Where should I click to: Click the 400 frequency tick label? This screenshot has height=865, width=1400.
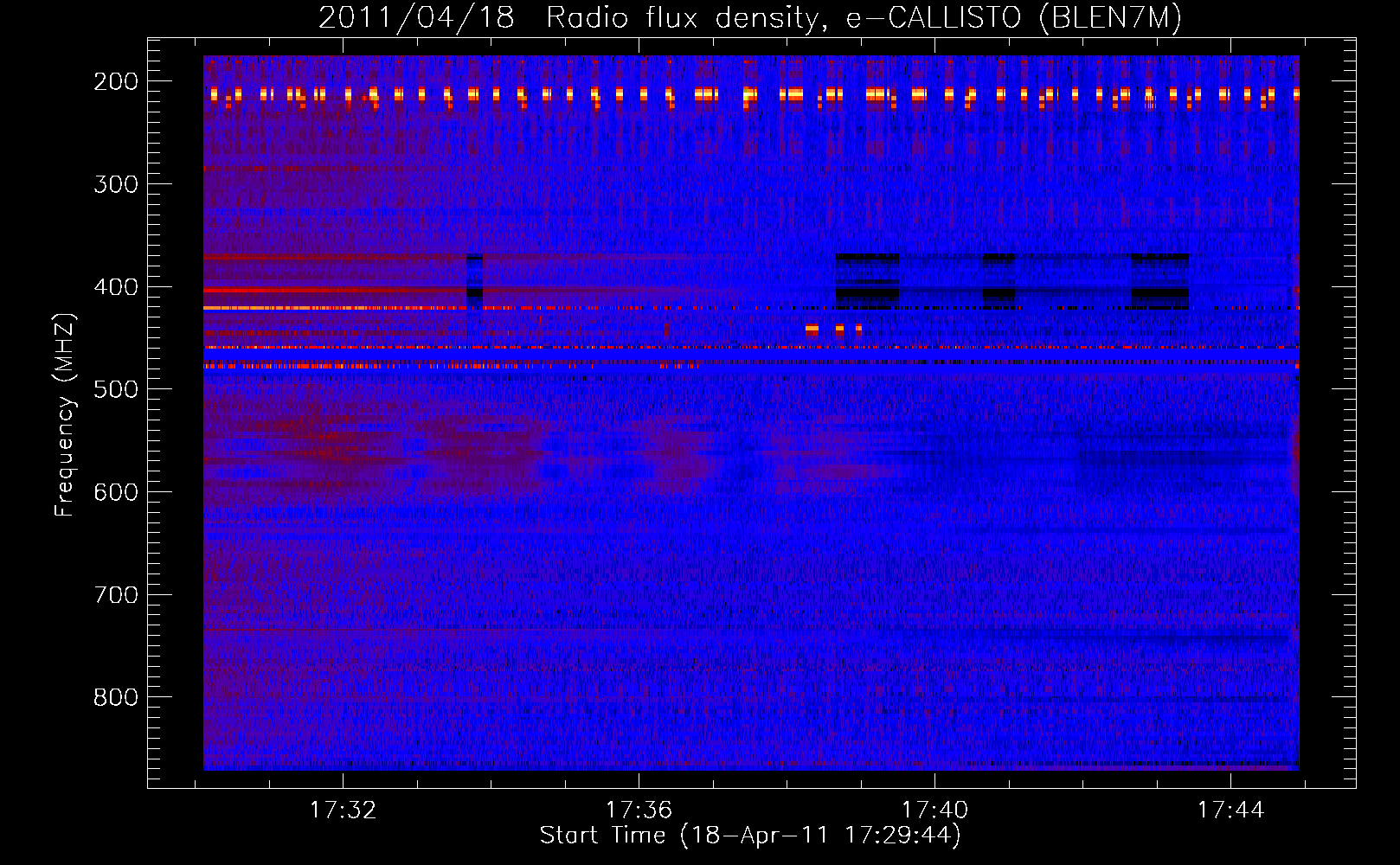[x=116, y=287]
